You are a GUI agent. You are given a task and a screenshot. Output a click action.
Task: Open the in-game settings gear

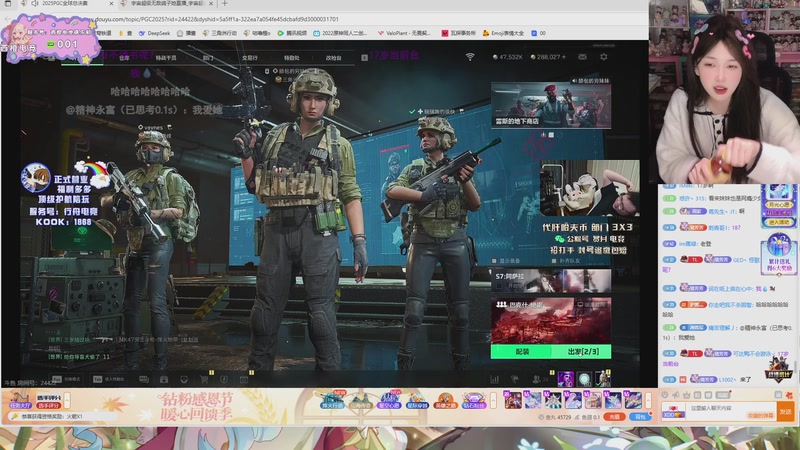[x=604, y=57]
